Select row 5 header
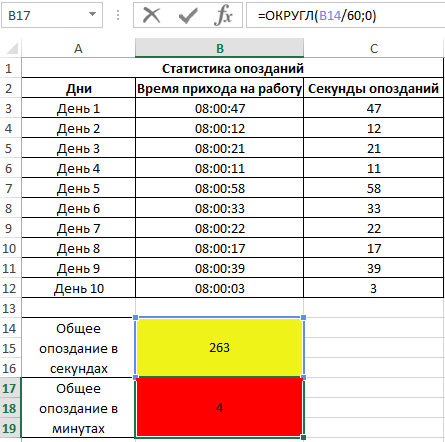The height and width of the screenshot is (442, 445). point(10,148)
